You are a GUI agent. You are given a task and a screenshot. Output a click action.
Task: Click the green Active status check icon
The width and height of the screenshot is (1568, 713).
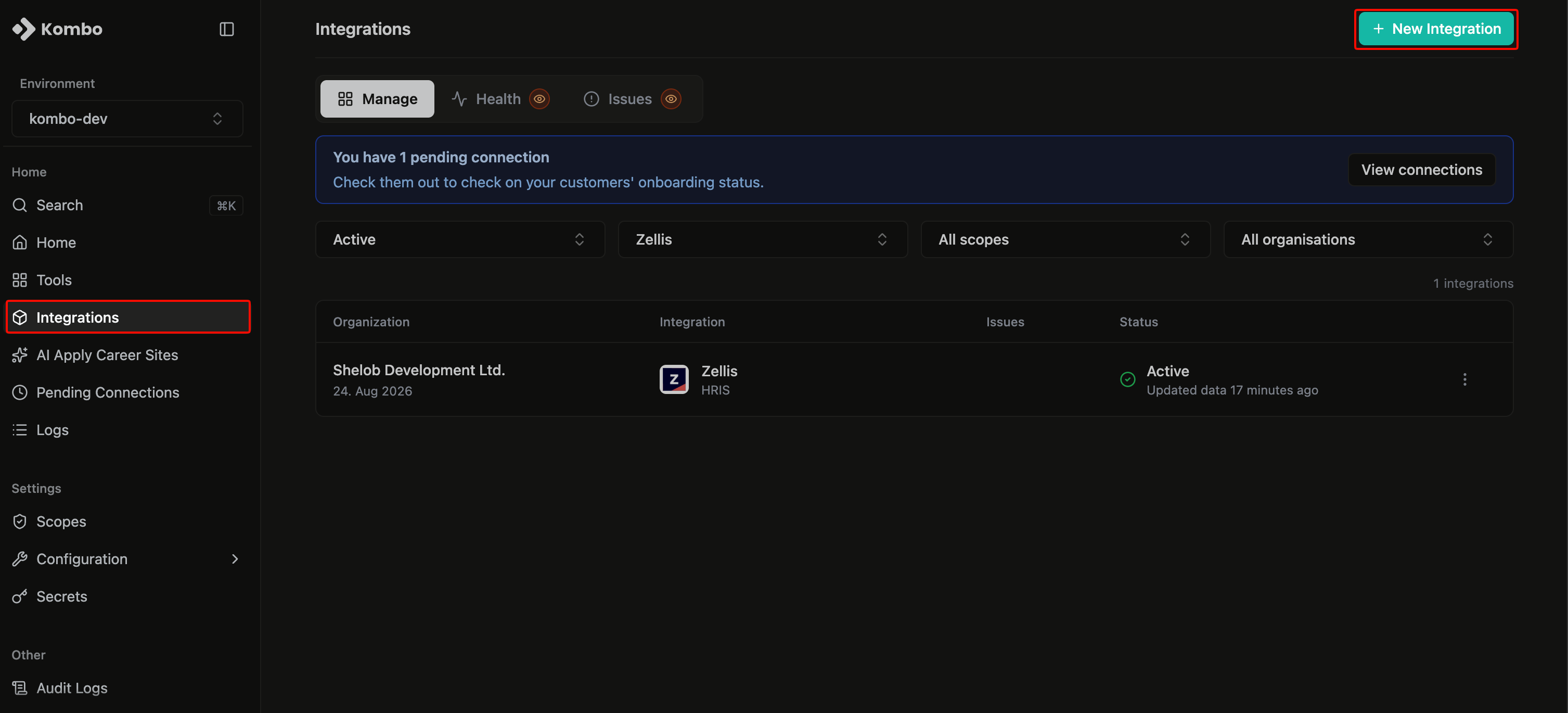pos(1127,379)
